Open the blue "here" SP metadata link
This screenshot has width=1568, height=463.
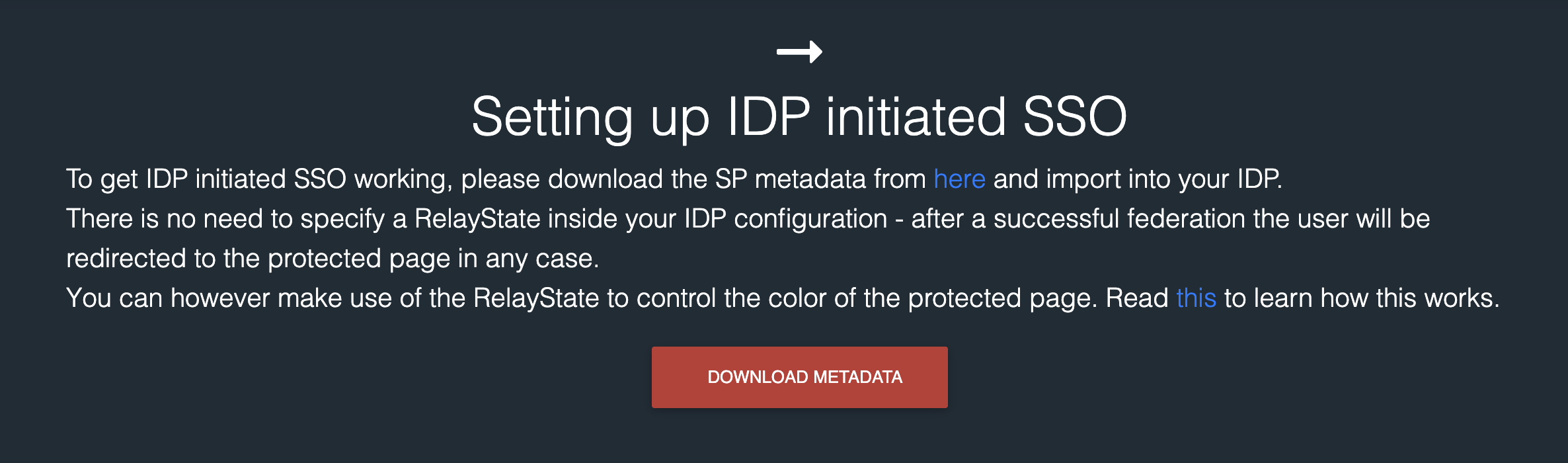click(959, 179)
